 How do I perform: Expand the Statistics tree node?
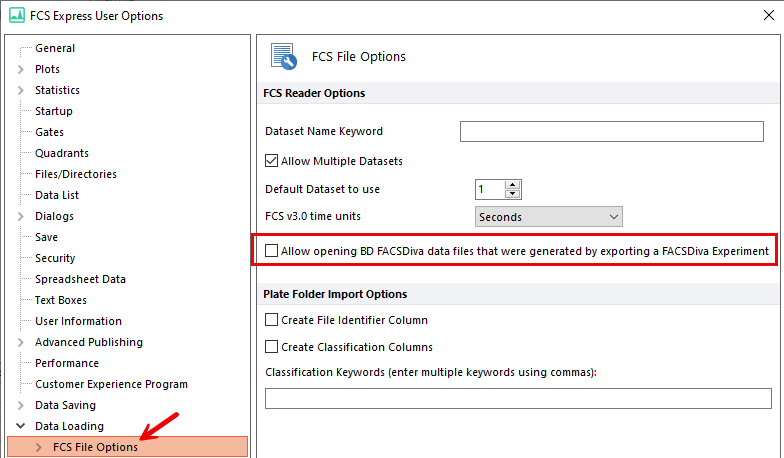tap(21, 90)
